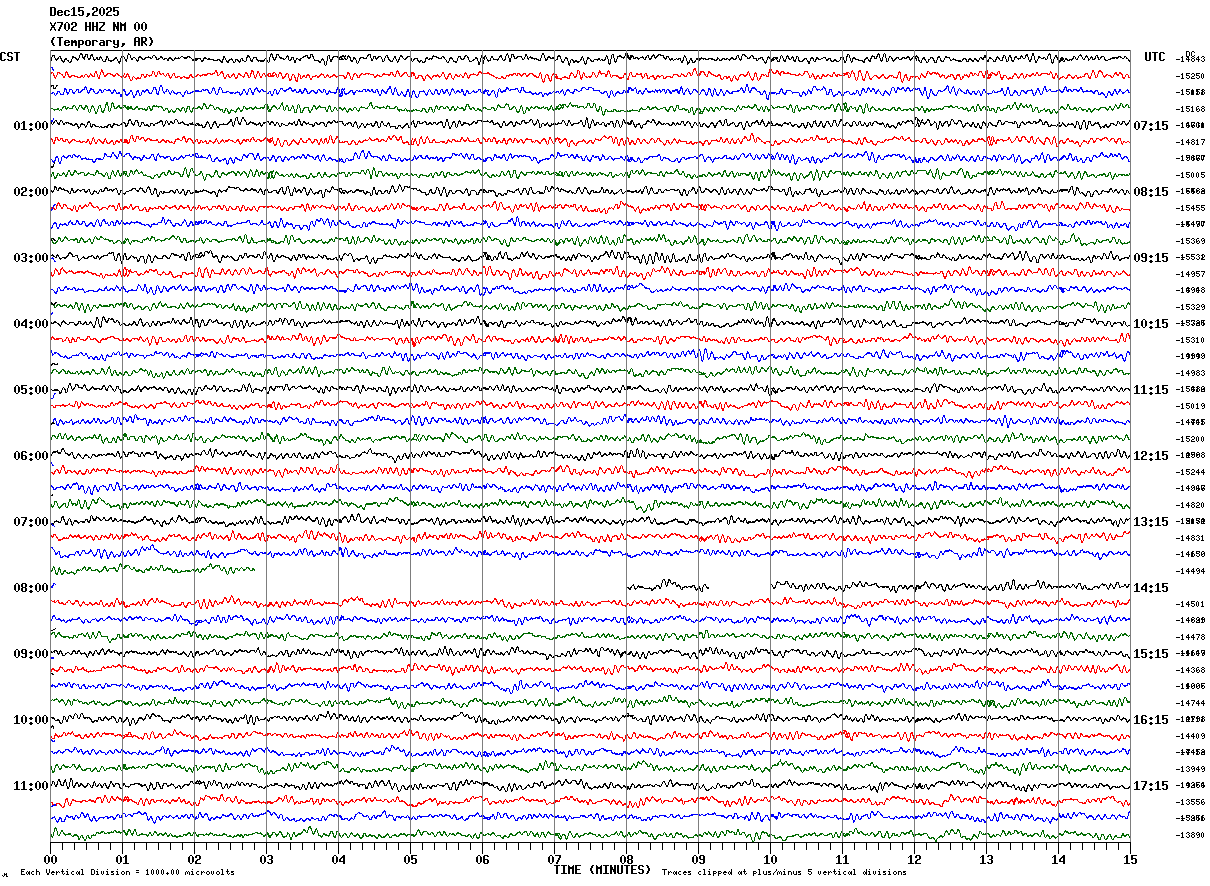Select minute tick 10 on the time axis
The width and height of the screenshot is (1210, 886).
click(x=770, y=859)
